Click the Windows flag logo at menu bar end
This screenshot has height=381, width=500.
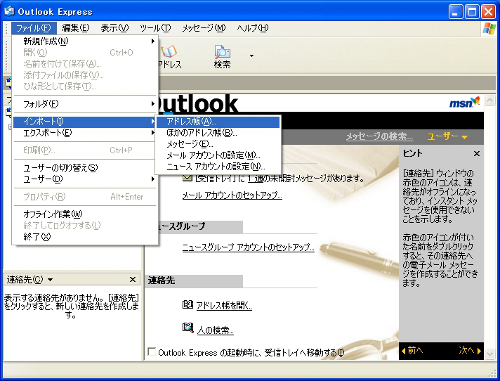[x=489, y=29]
